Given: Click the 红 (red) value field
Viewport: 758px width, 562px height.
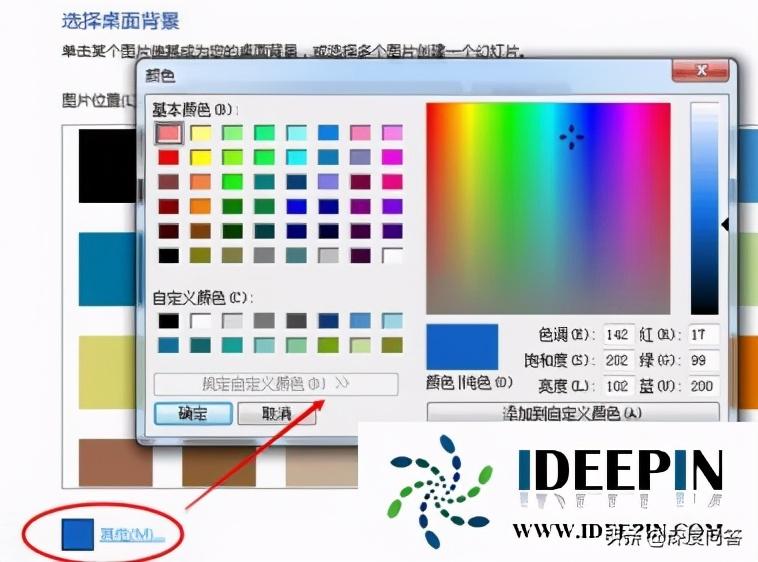Looking at the screenshot, I should 703,334.
